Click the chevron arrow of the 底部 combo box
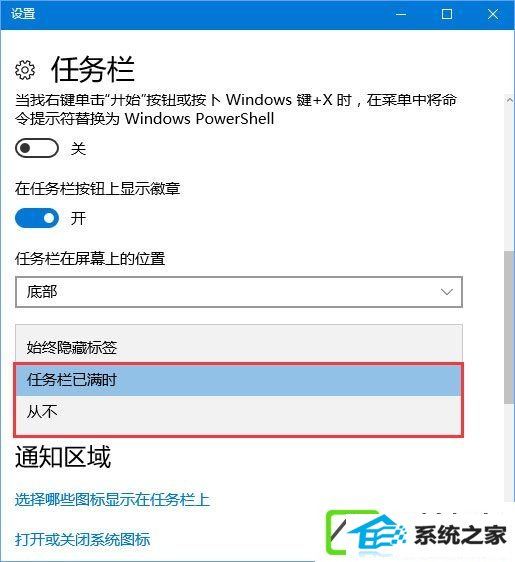 click(447, 292)
